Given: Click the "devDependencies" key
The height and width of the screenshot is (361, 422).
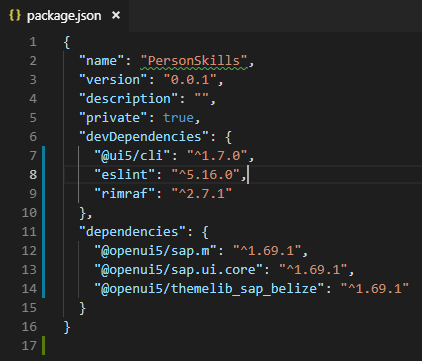Looking at the screenshot, I should pyautogui.click(x=144, y=137).
